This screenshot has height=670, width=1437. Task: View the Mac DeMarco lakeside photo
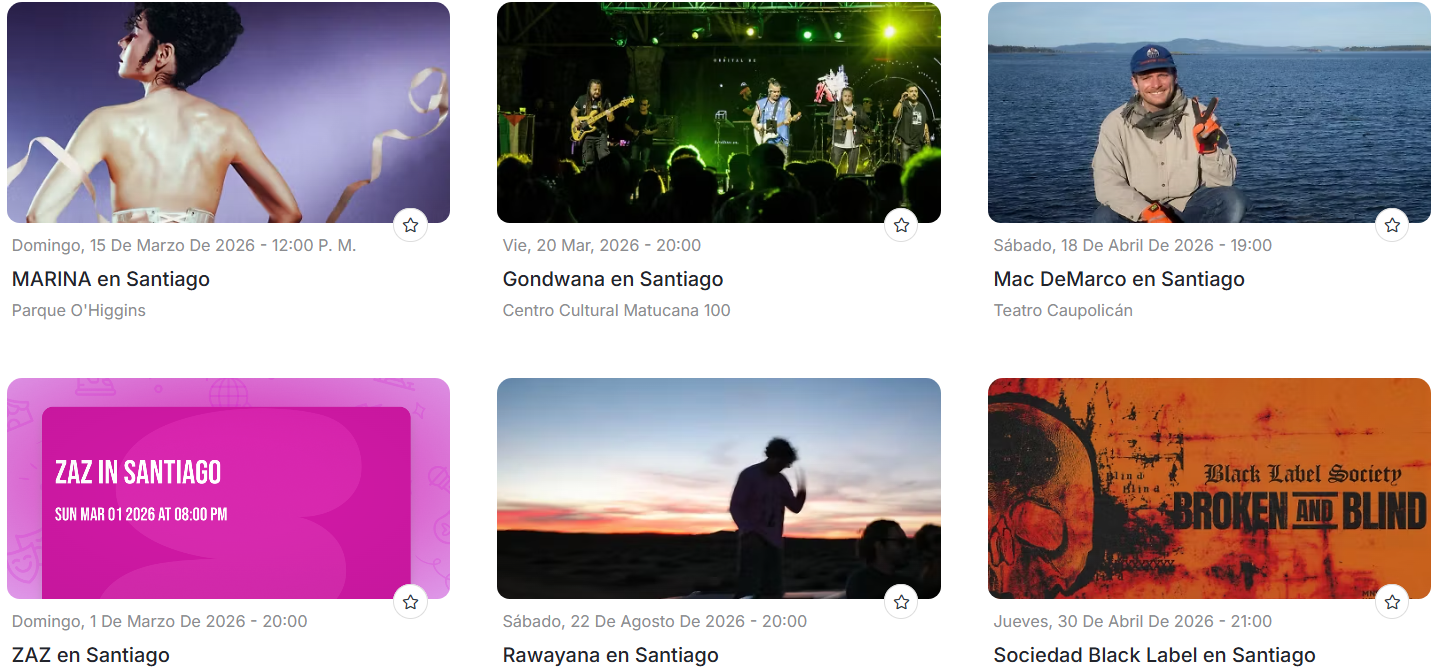(1209, 112)
